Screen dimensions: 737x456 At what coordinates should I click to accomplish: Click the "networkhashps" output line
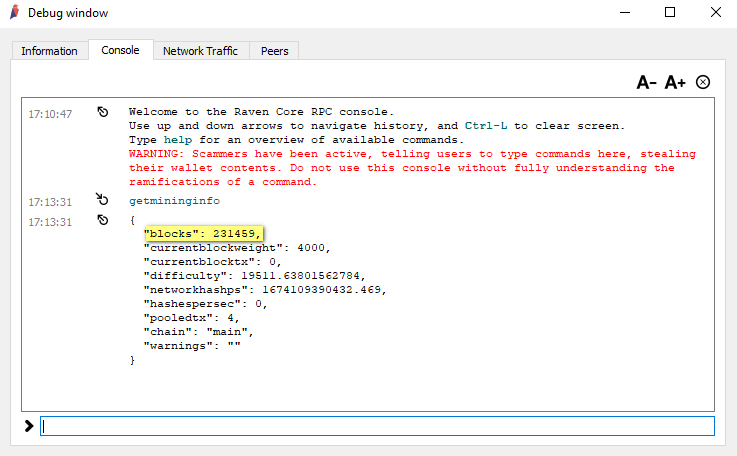click(x=264, y=290)
